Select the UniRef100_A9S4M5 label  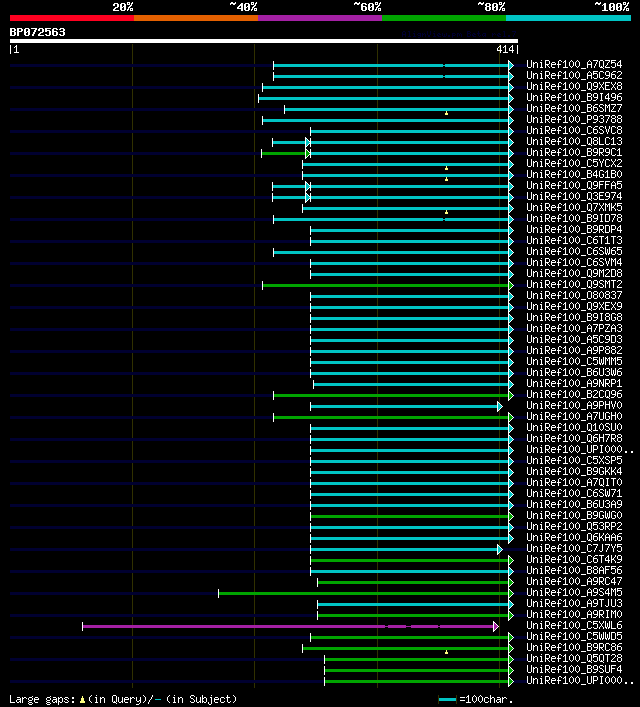tap(574, 592)
